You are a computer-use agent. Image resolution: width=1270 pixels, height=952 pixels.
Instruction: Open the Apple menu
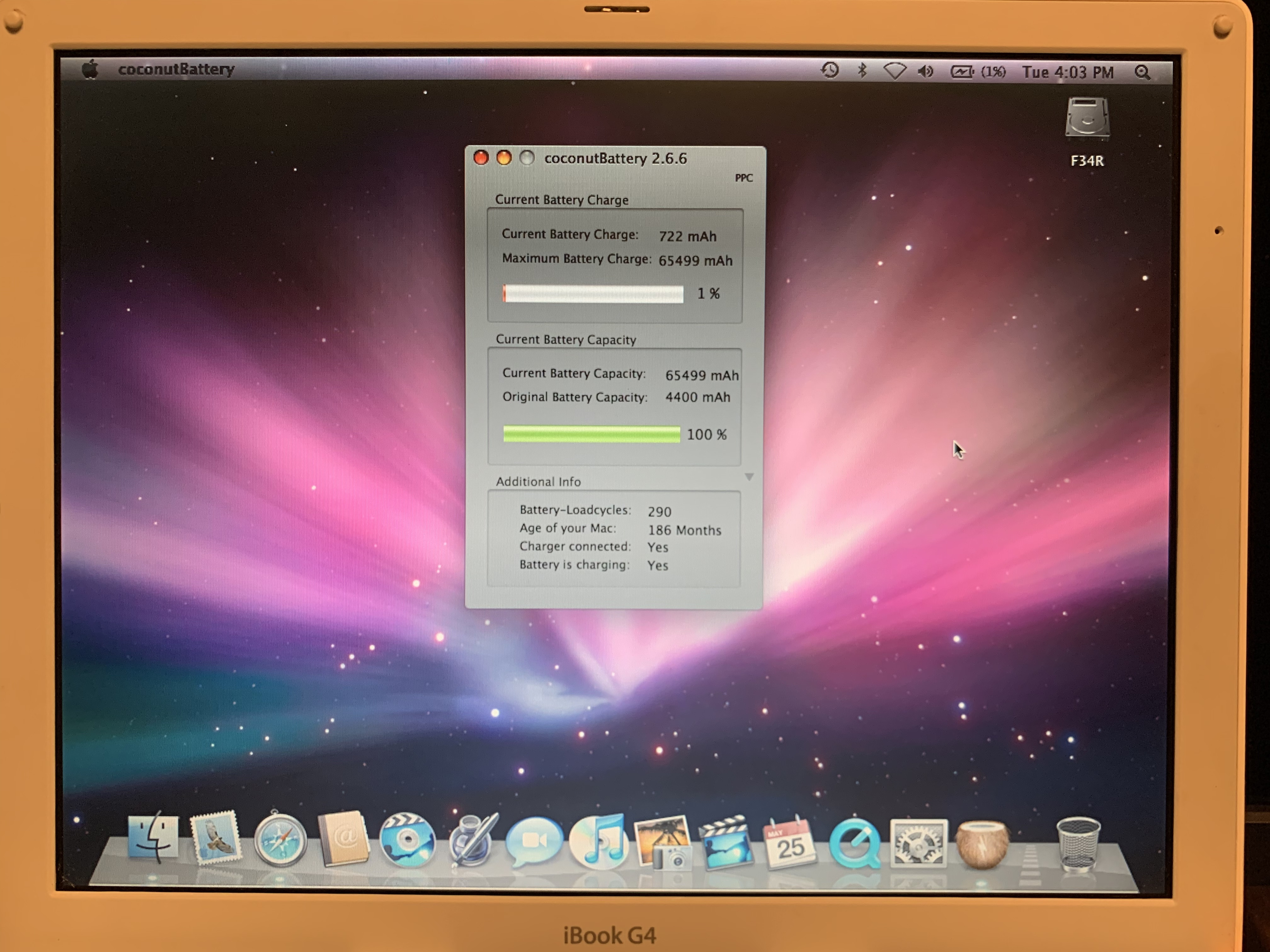(x=90, y=70)
